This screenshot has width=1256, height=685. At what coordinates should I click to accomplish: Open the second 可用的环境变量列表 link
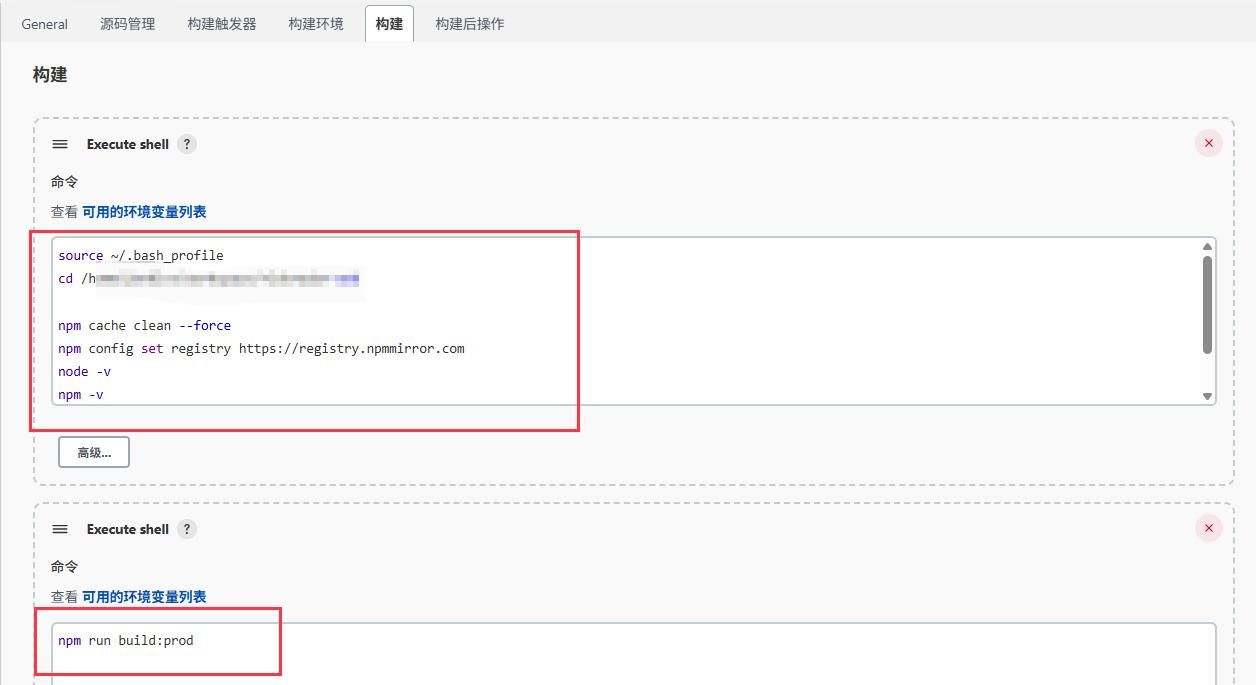point(144,595)
